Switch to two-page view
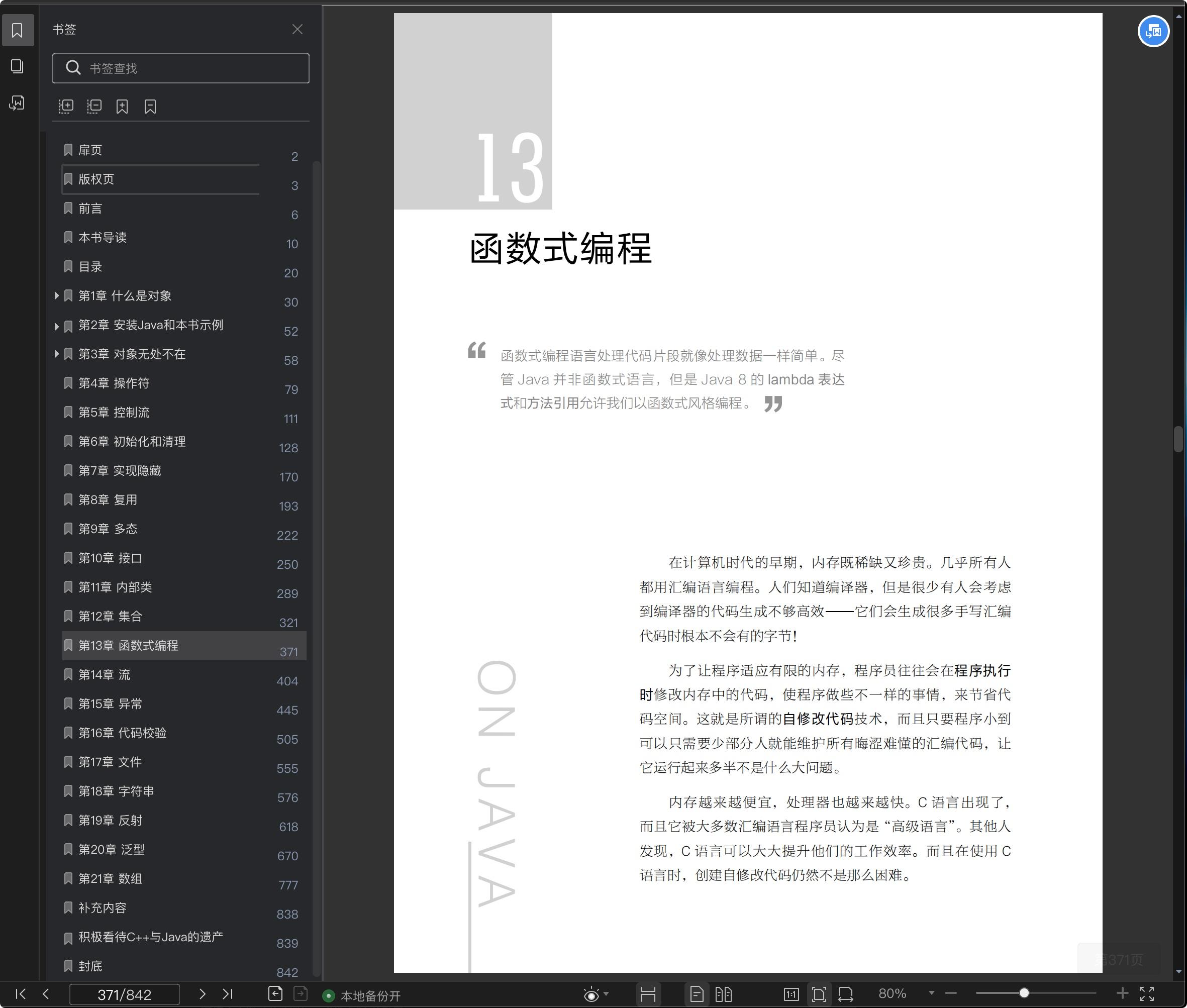 (724, 994)
